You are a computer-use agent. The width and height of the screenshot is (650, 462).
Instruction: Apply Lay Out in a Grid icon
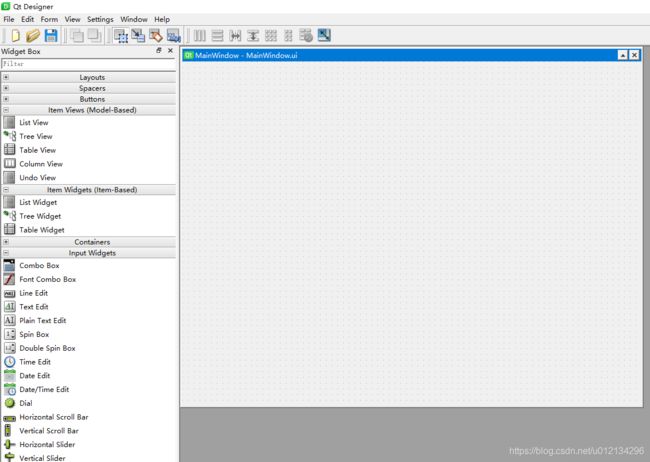[x=271, y=36]
